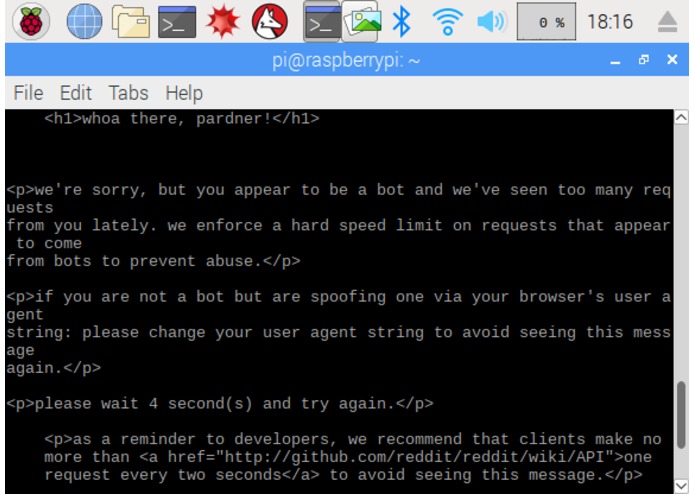
Task: Click the 'please wait 4 second(s)' line
Action: click(x=220, y=404)
